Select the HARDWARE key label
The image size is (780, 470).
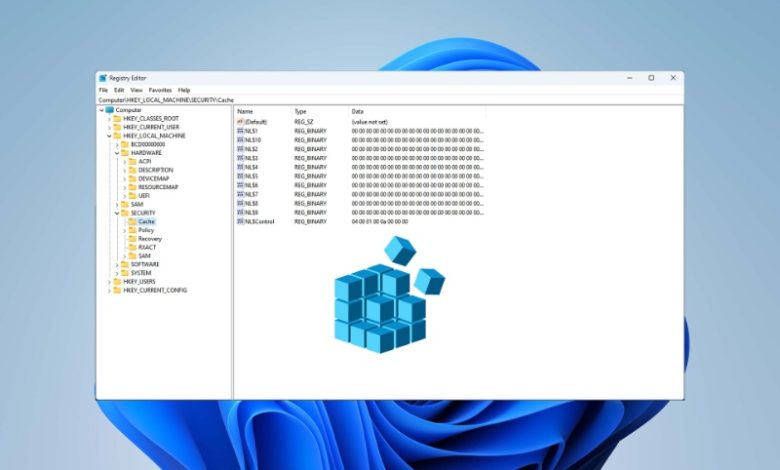[x=146, y=153]
